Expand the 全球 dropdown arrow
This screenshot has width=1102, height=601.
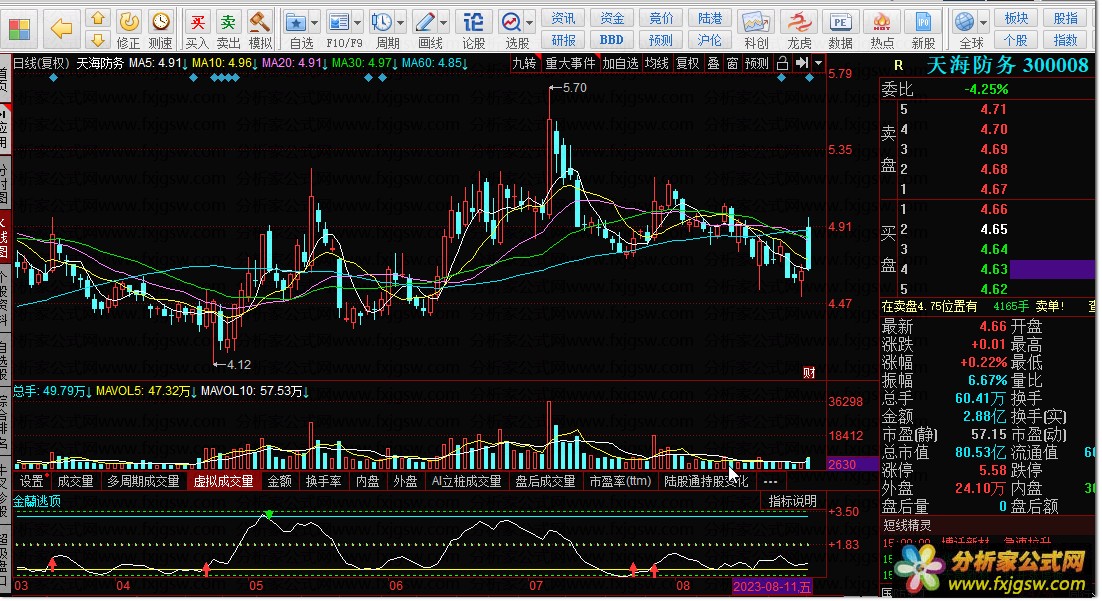pos(983,23)
